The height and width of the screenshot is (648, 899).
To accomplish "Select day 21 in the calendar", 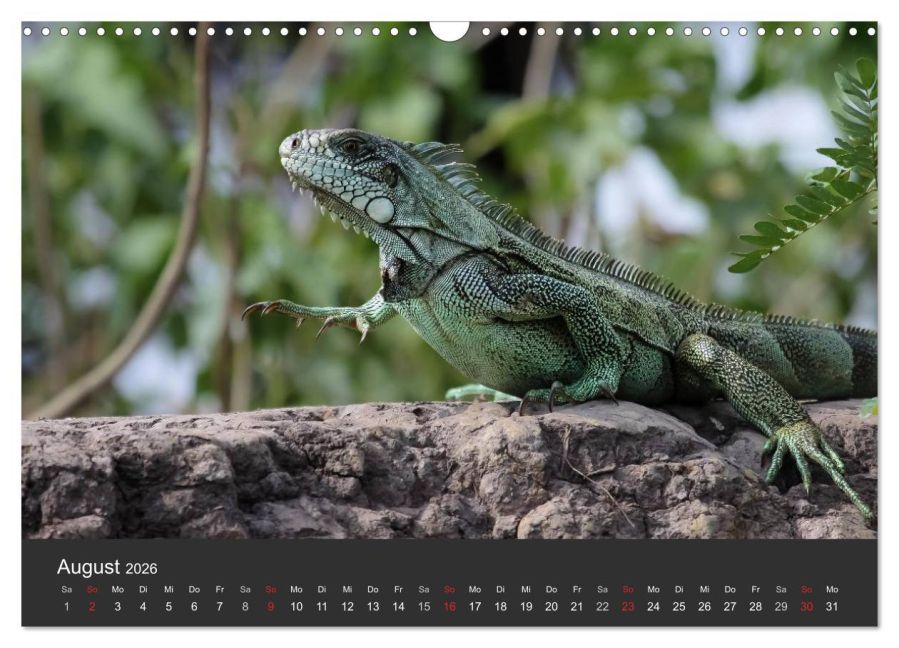I will click(577, 607).
